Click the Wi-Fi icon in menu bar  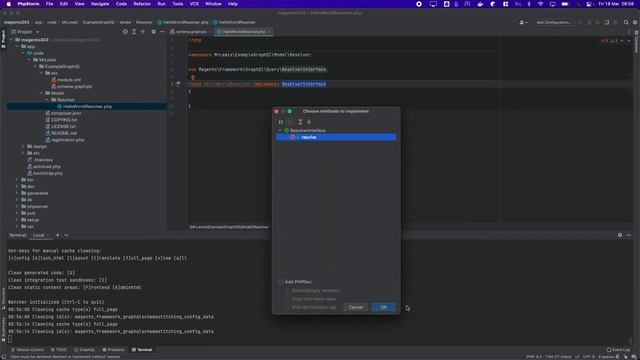coord(540,4)
